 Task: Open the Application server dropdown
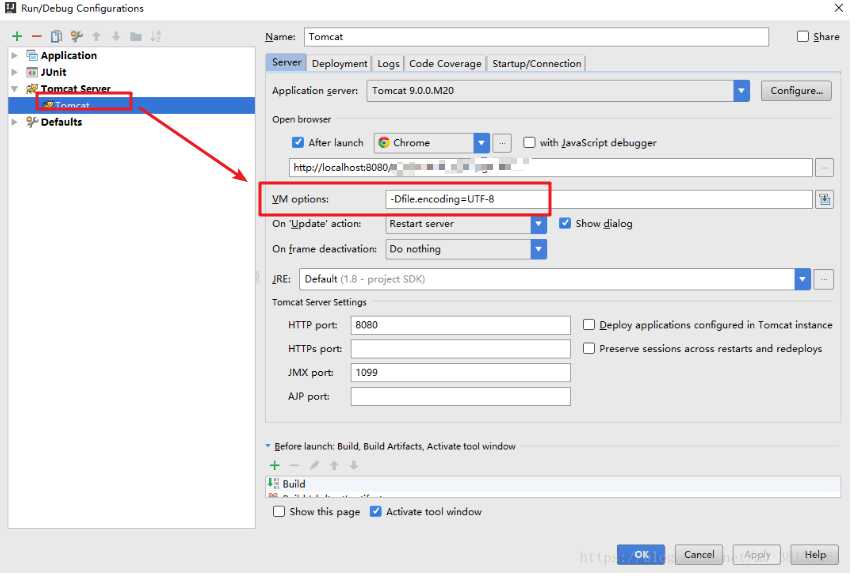click(x=741, y=91)
